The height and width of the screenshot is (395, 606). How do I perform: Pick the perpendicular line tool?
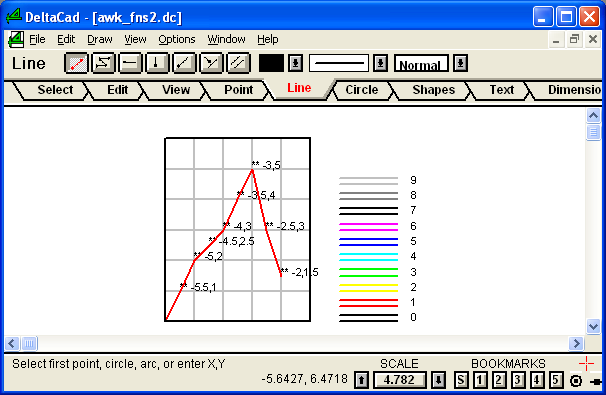pyautogui.click(x=211, y=63)
